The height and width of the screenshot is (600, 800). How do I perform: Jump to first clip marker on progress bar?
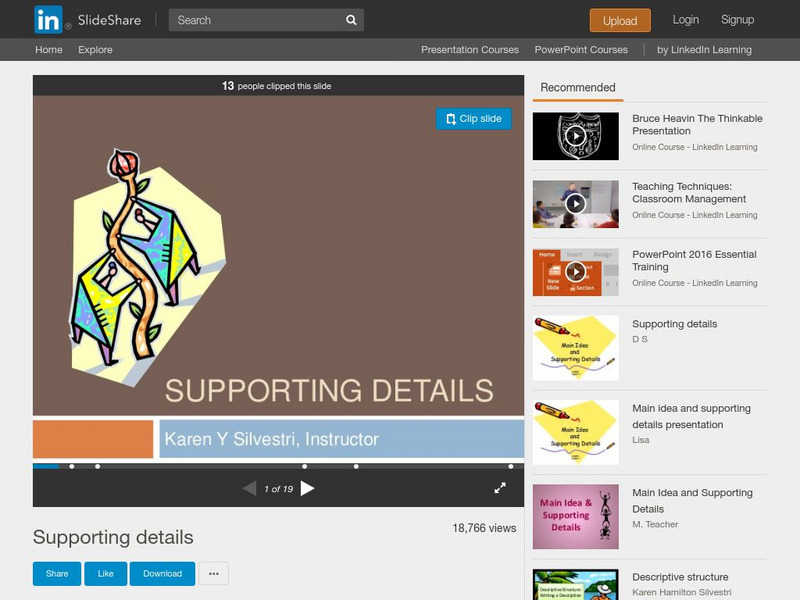[72, 466]
